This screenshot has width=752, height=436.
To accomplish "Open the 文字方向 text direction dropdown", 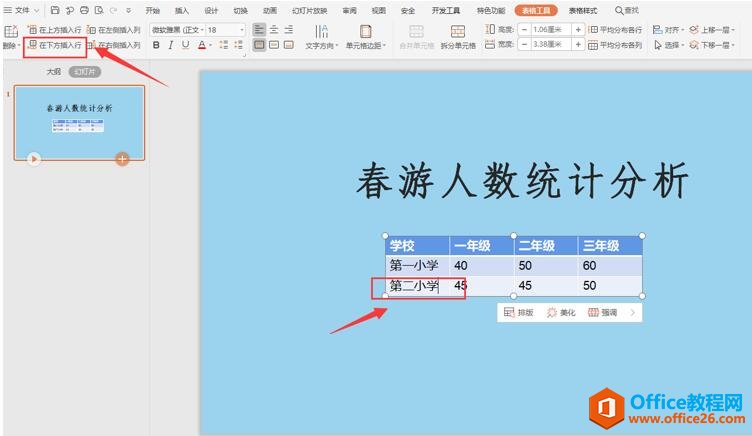I will [322, 37].
